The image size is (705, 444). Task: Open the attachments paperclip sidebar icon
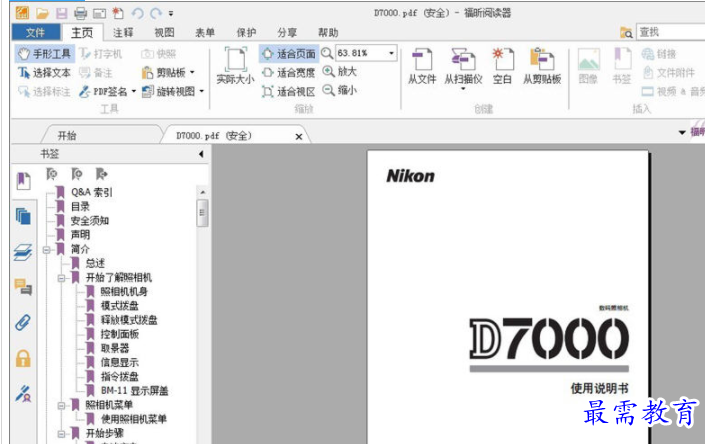(23, 322)
